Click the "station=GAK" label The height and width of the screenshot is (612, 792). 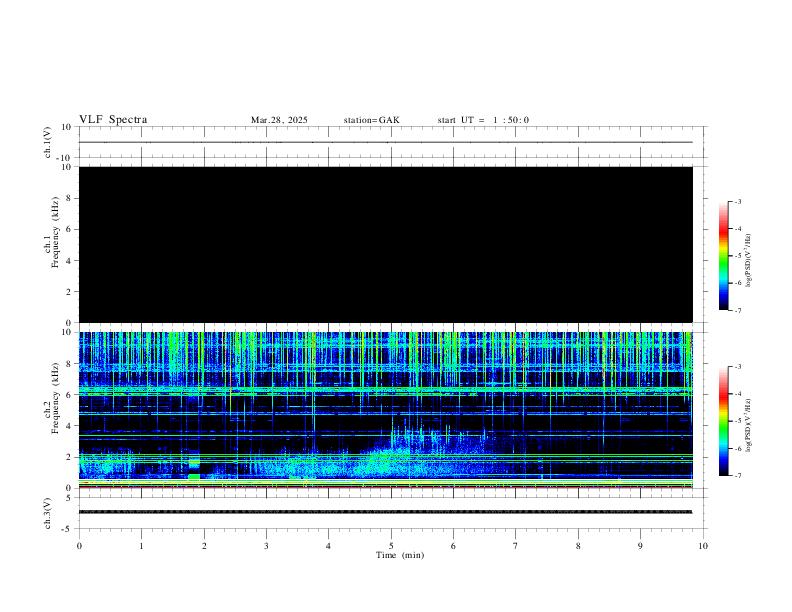[372, 120]
